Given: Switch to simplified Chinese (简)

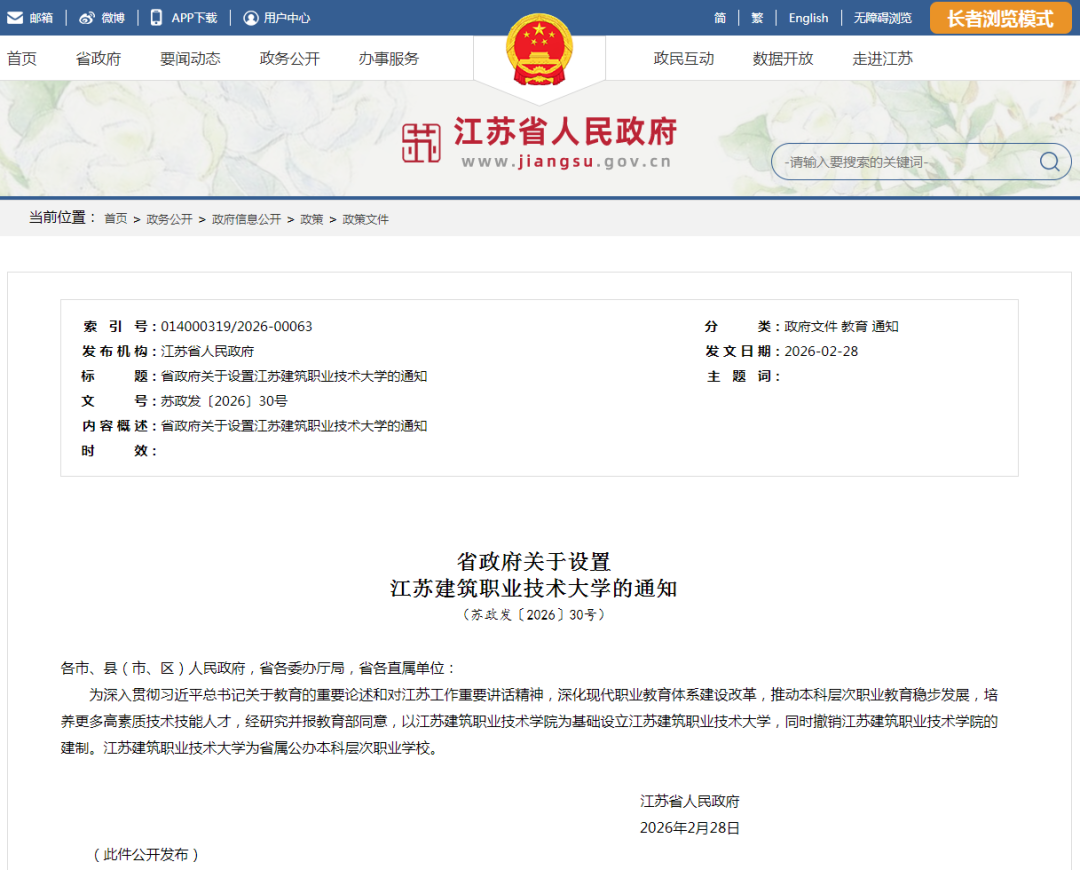Looking at the screenshot, I should point(720,18).
